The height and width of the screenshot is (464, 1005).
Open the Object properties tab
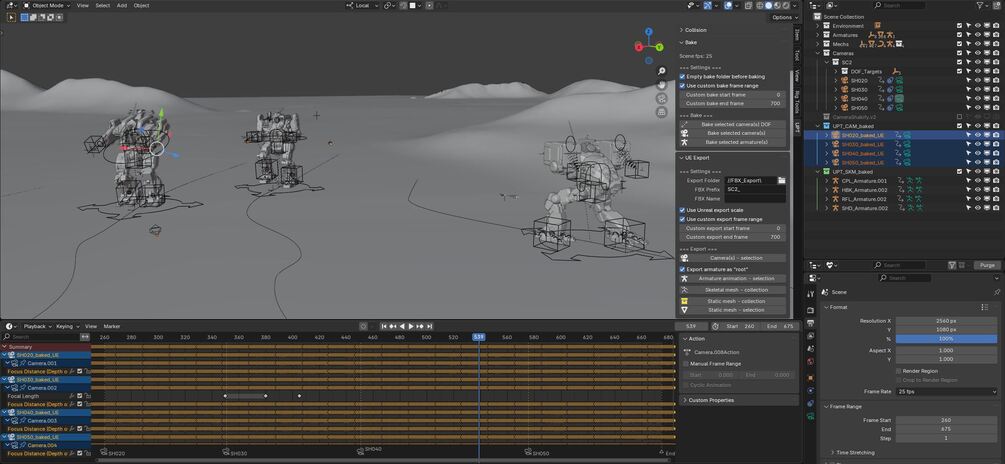(811, 377)
